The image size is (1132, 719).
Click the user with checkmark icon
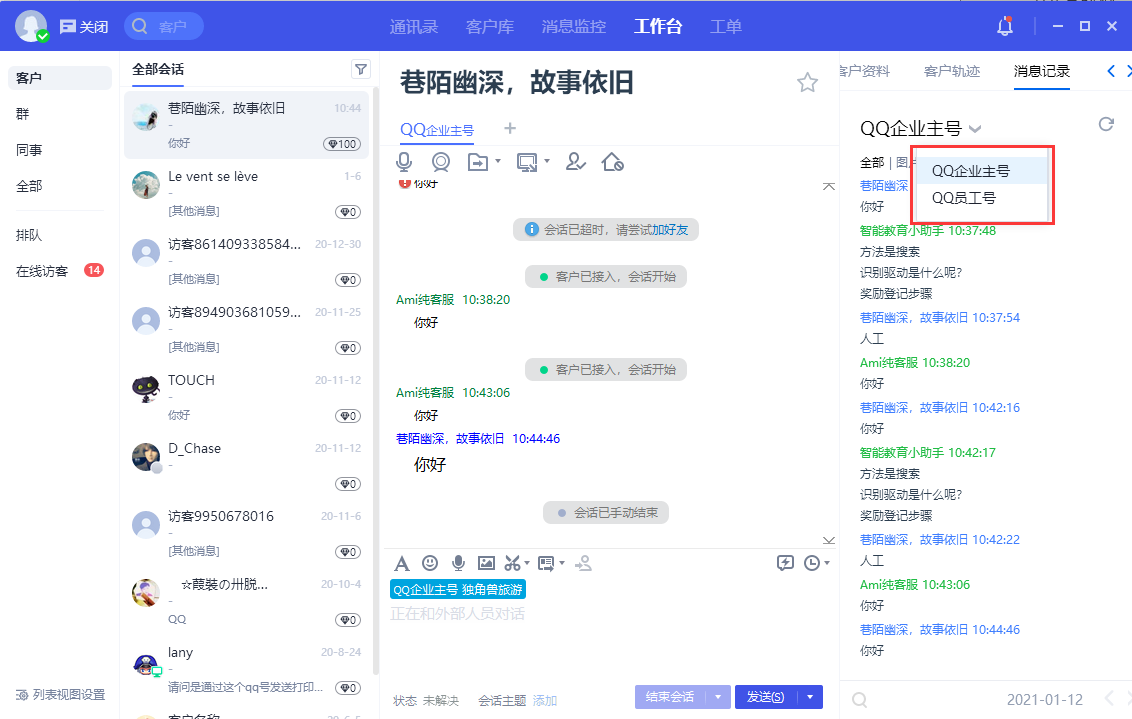pyautogui.click(x=575, y=162)
